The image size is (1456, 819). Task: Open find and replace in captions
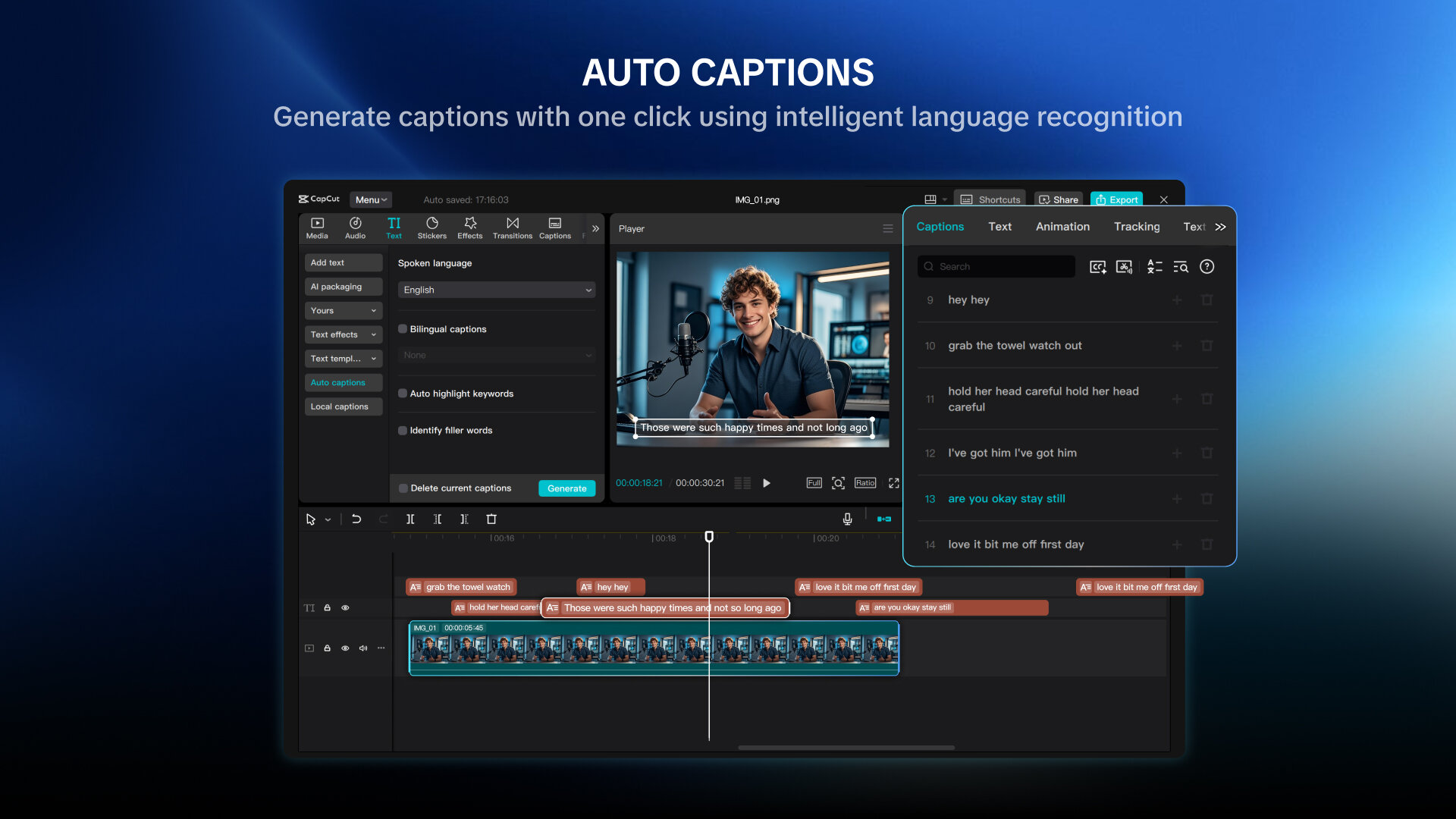(1181, 267)
